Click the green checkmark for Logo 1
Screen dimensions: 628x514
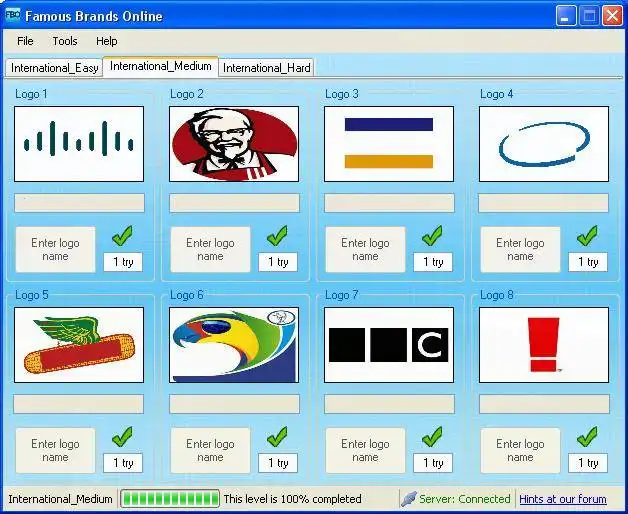(x=123, y=236)
